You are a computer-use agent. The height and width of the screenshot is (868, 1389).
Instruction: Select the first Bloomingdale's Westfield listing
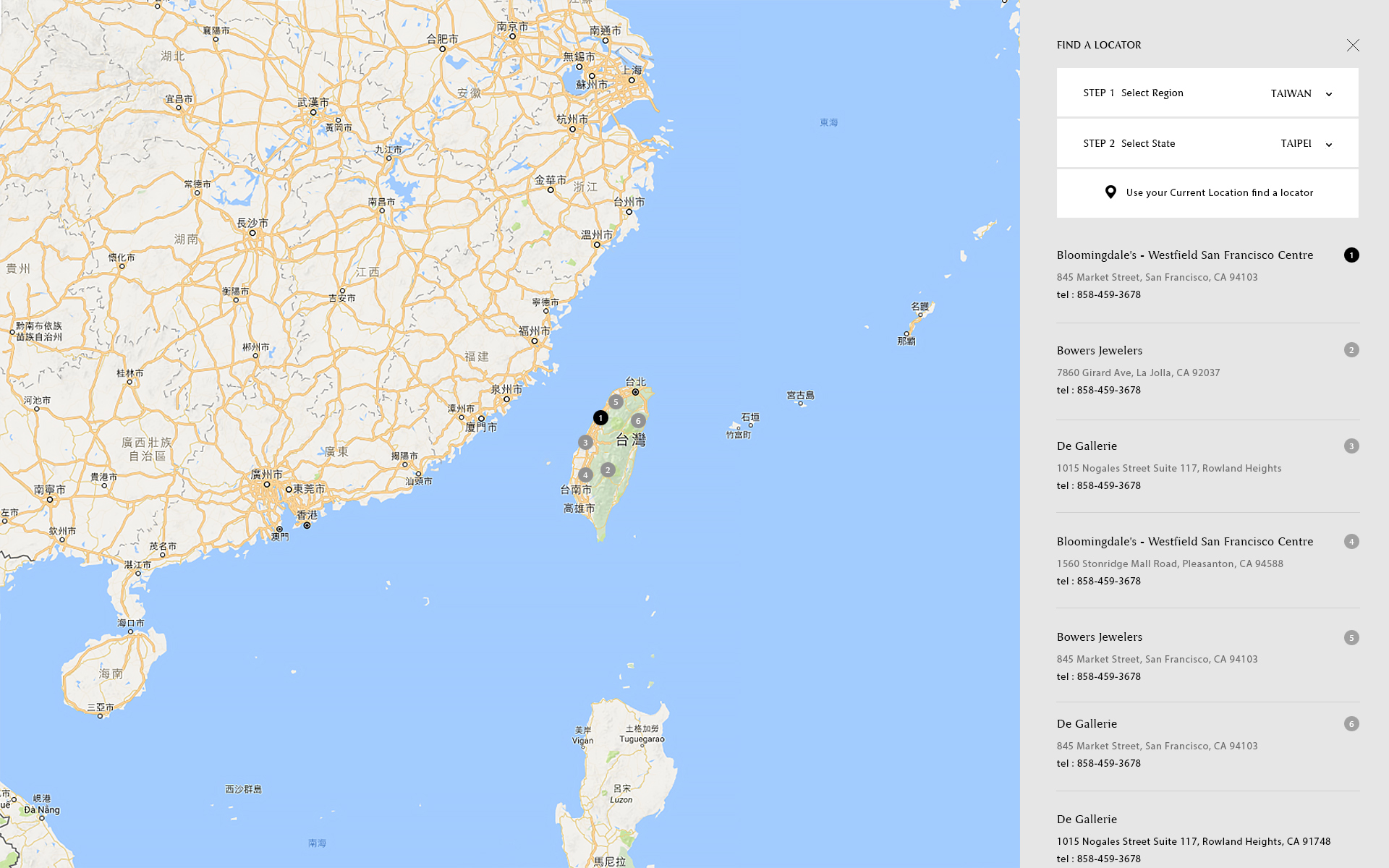point(1184,255)
